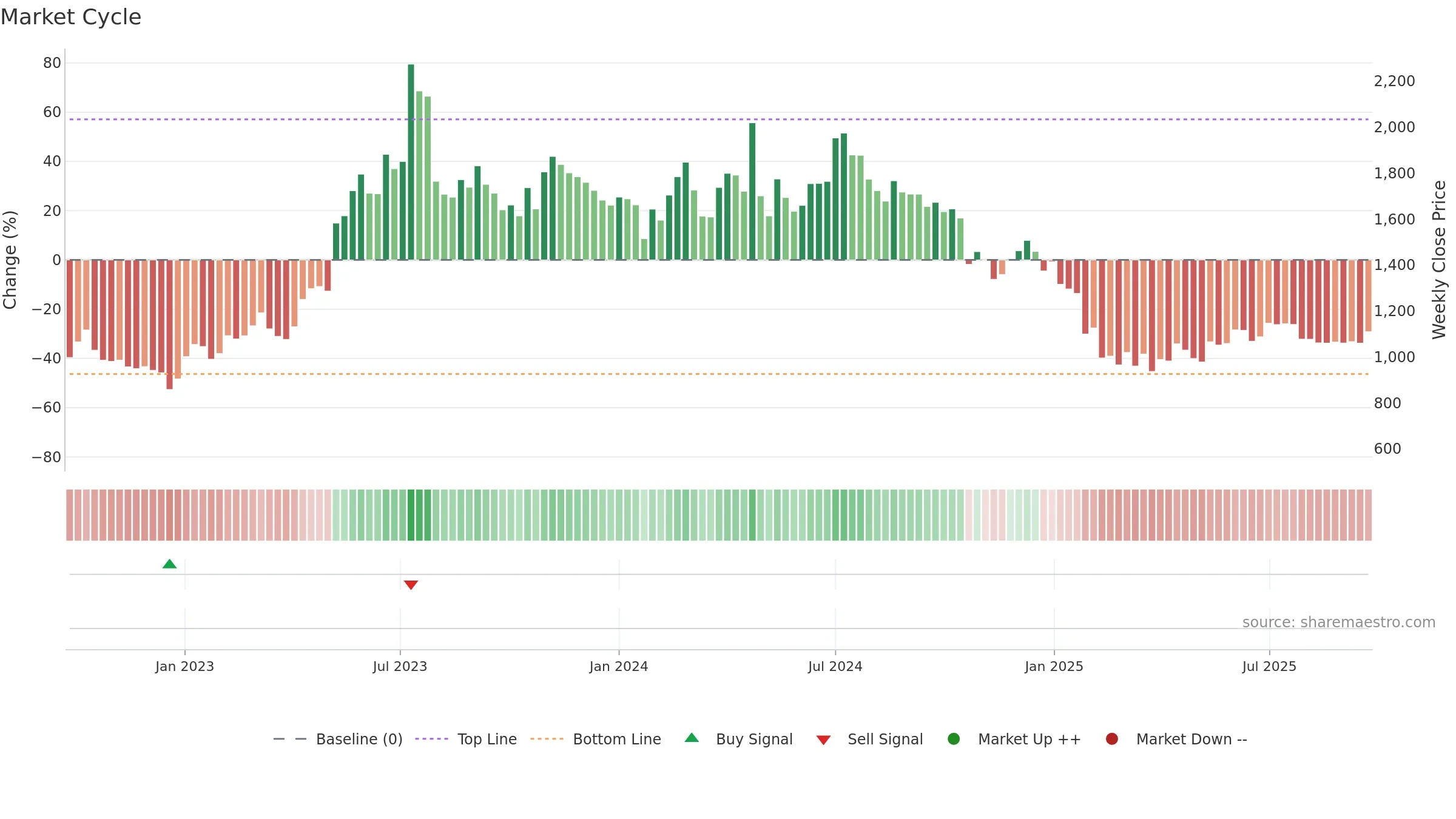Viewport: 1456px width, 819px height.
Task: Toggle the Buy Signal legend entry
Action: point(738,740)
